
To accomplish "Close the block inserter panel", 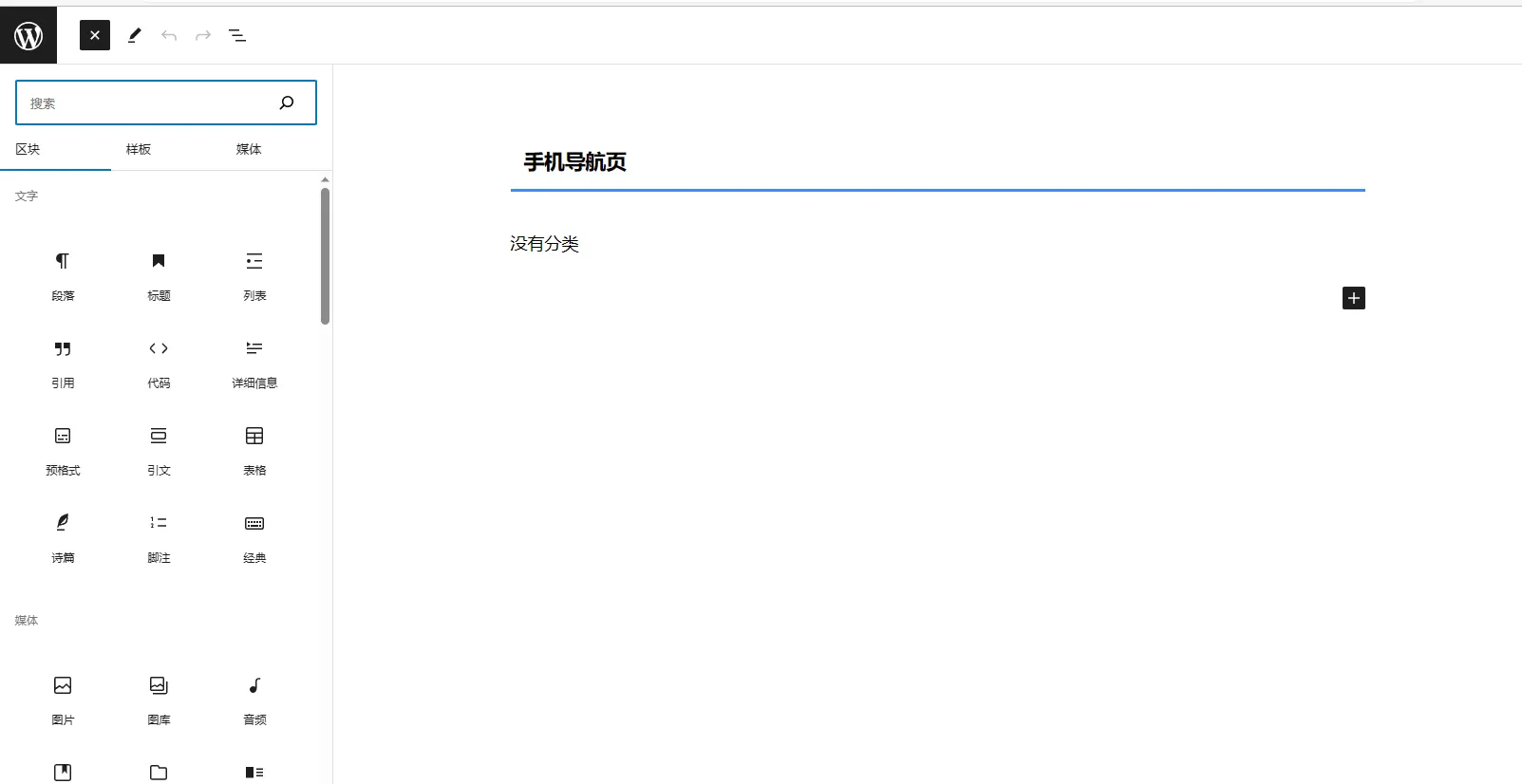I will [95, 35].
